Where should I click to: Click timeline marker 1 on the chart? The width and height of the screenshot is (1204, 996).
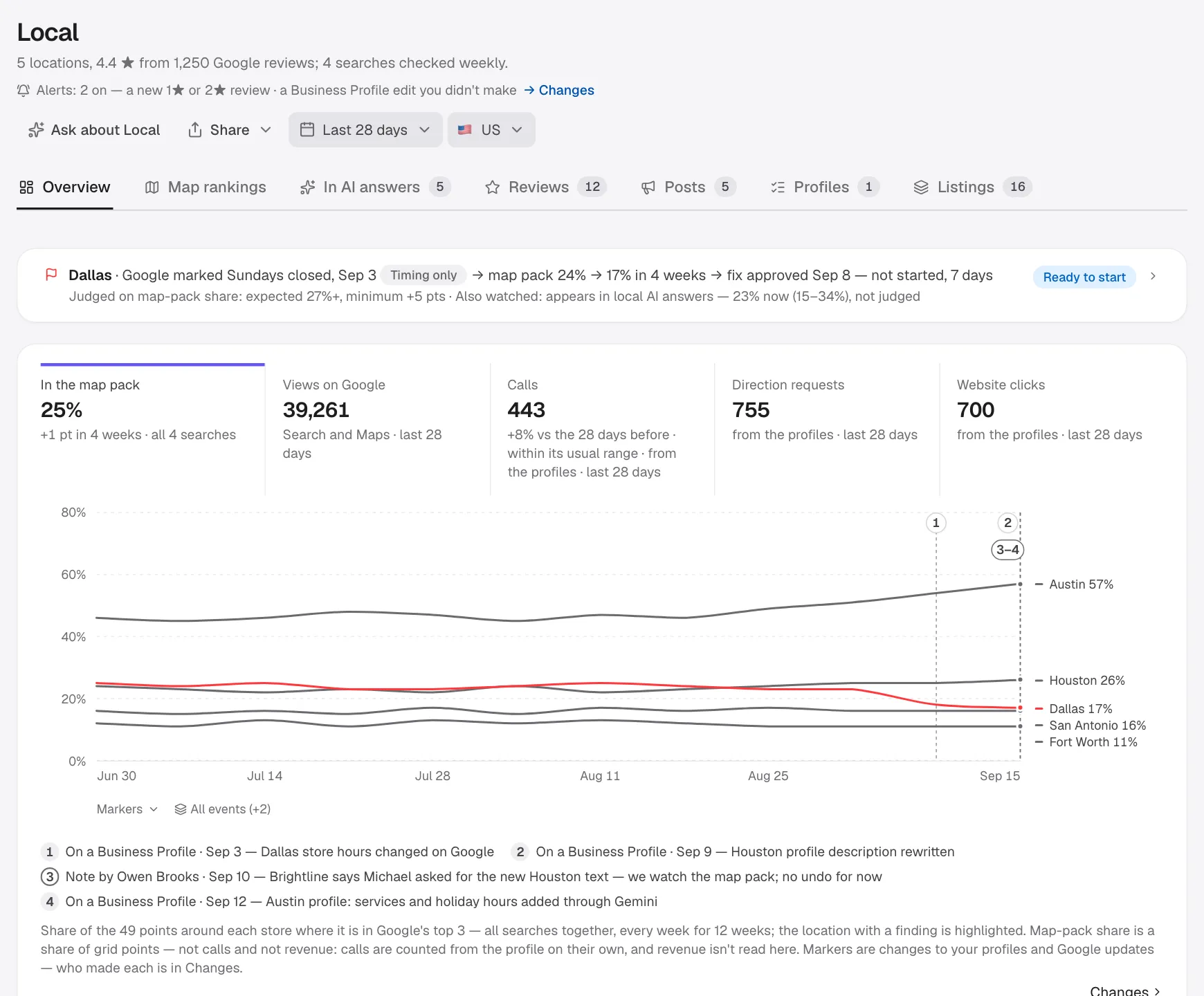pyautogui.click(x=936, y=523)
